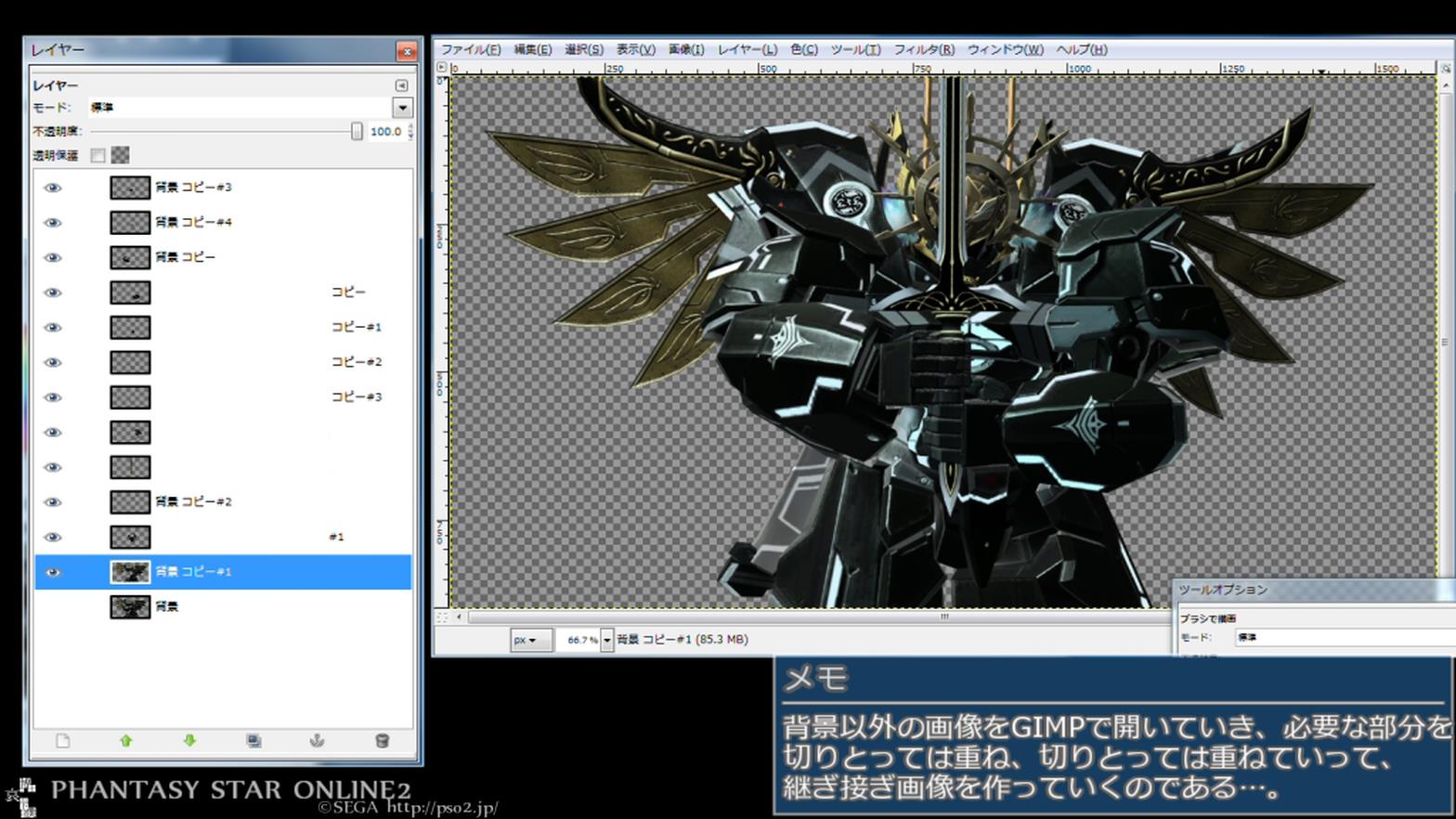
Task: Click the 66.7% zoom input field
Action: pos(578,640)
